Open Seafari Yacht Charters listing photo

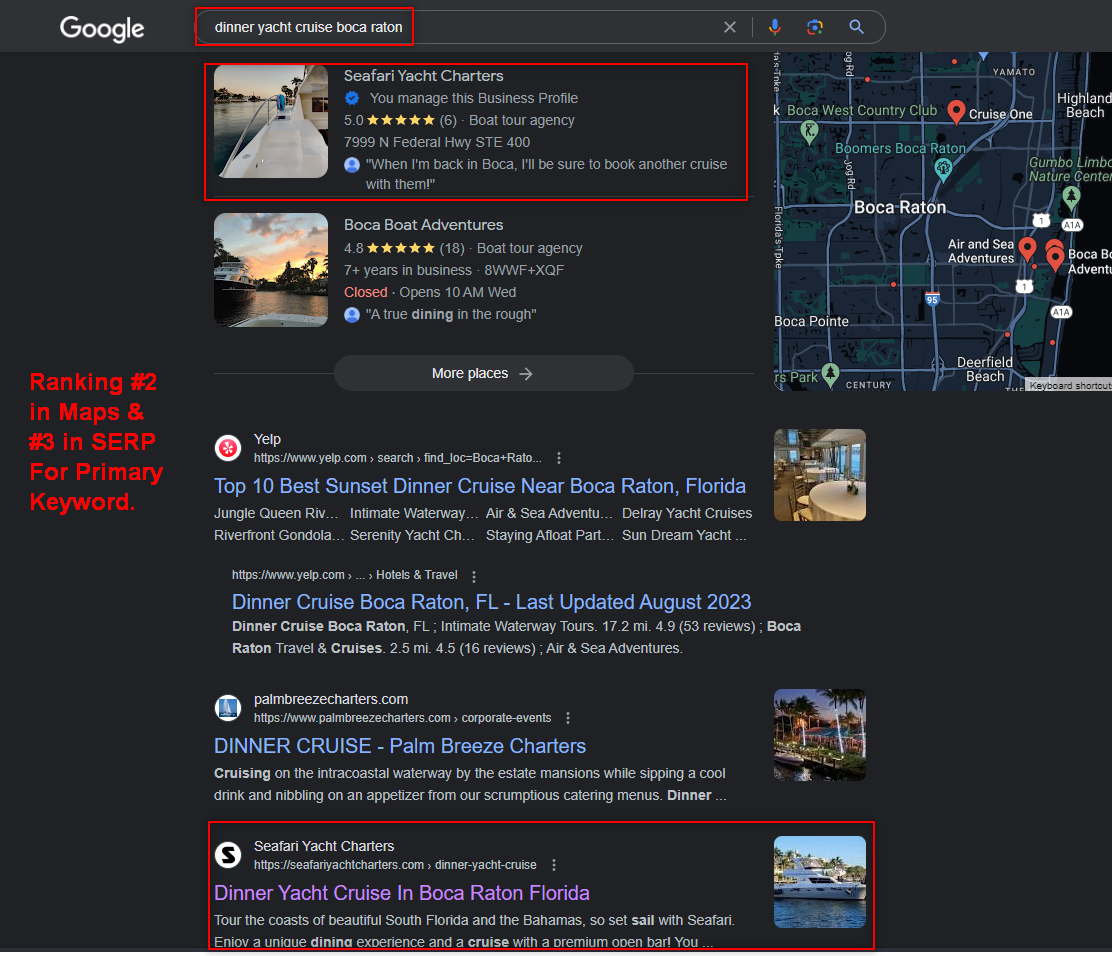(271, 121)
